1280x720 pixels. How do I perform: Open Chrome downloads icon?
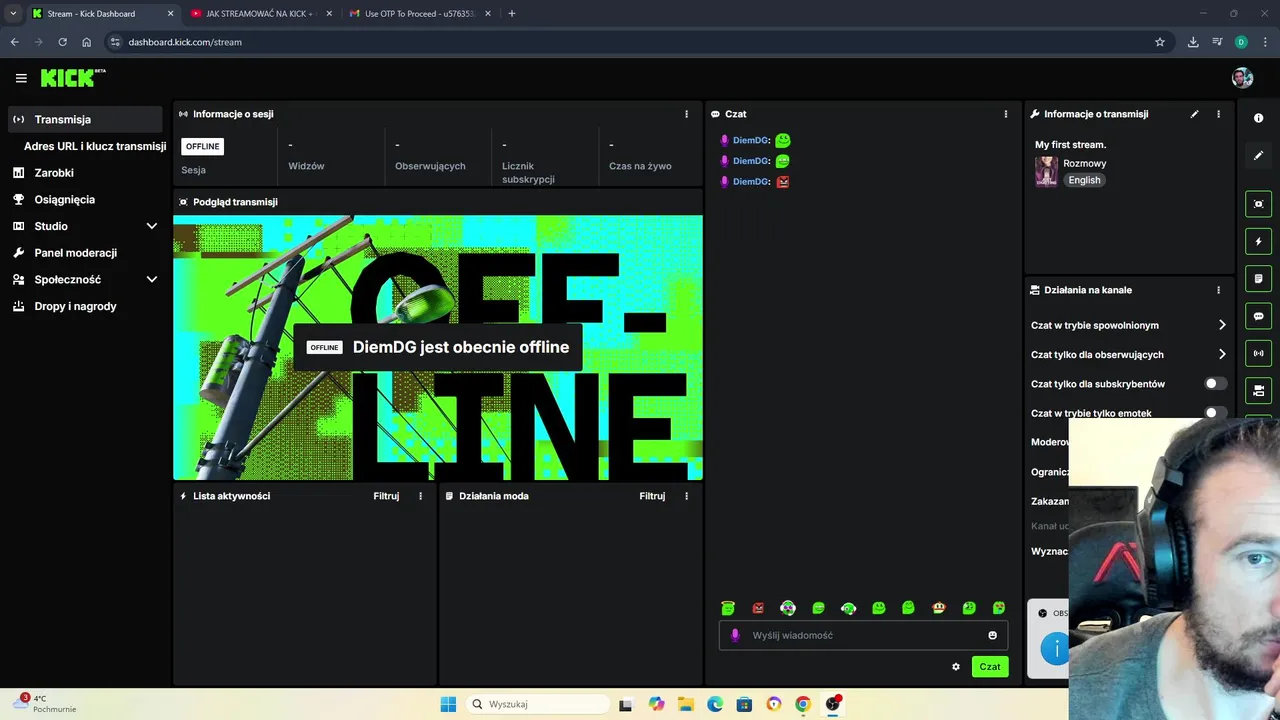point(1193,42)
